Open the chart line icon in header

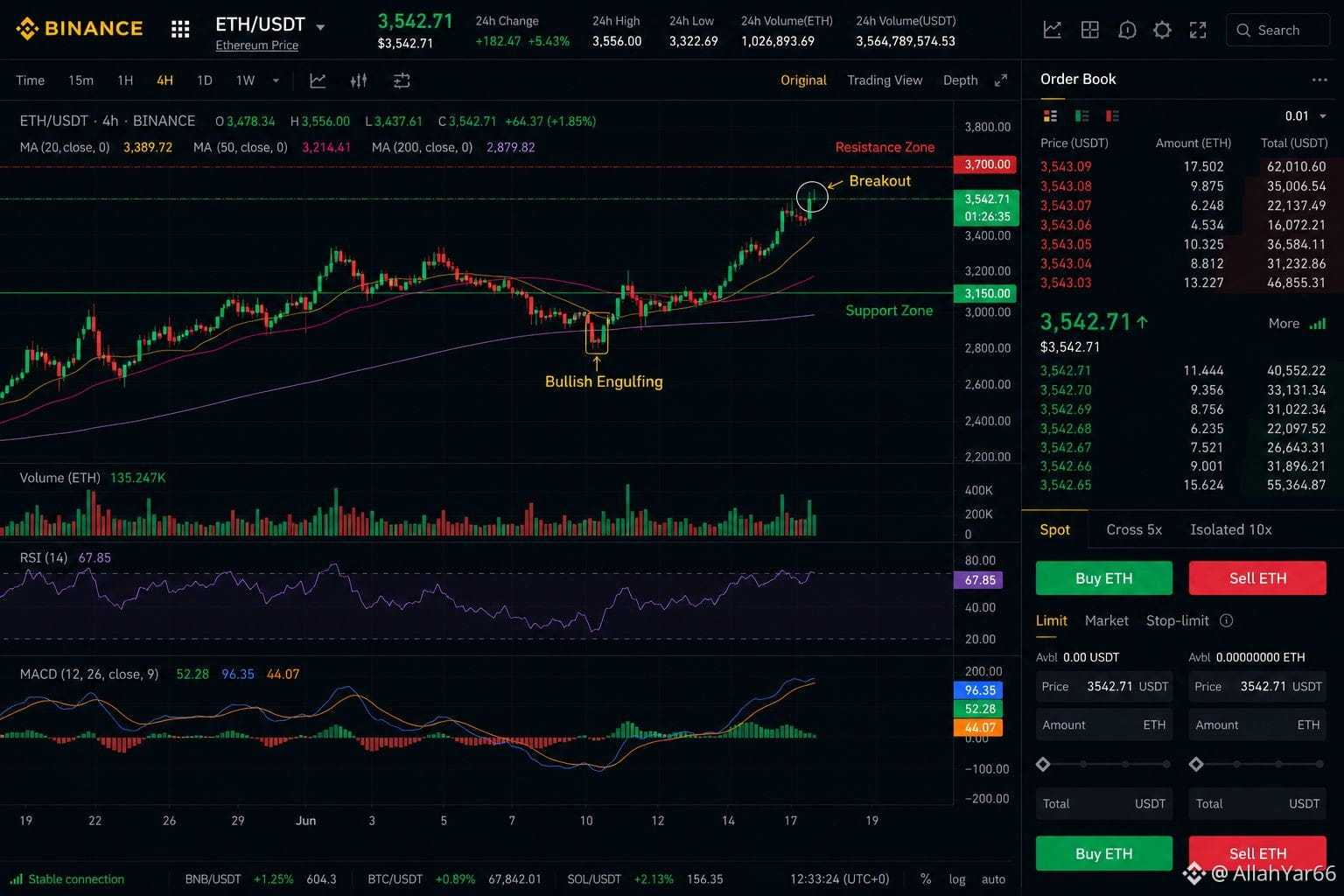[1053, 30]
